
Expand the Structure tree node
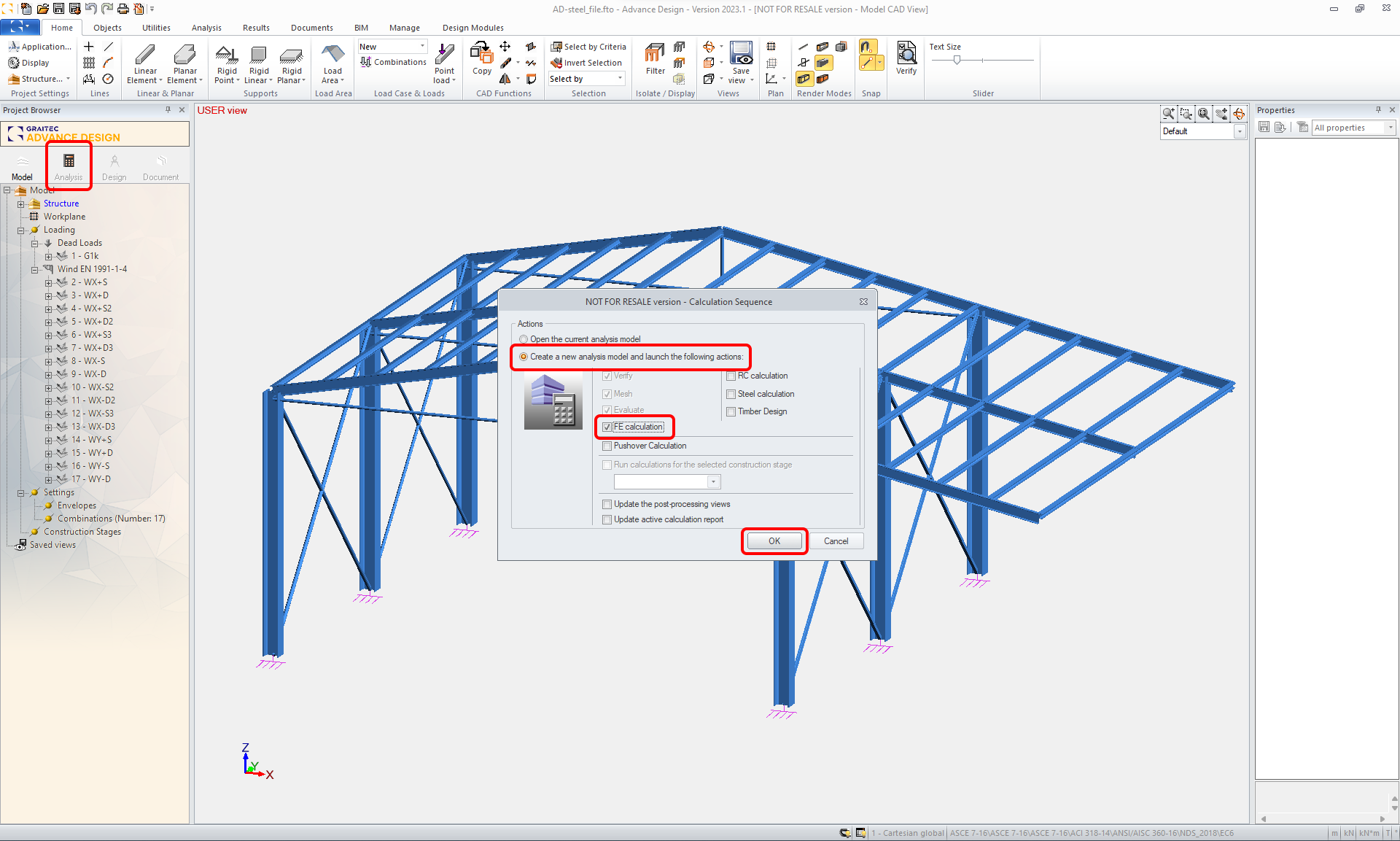coord(21,204)
